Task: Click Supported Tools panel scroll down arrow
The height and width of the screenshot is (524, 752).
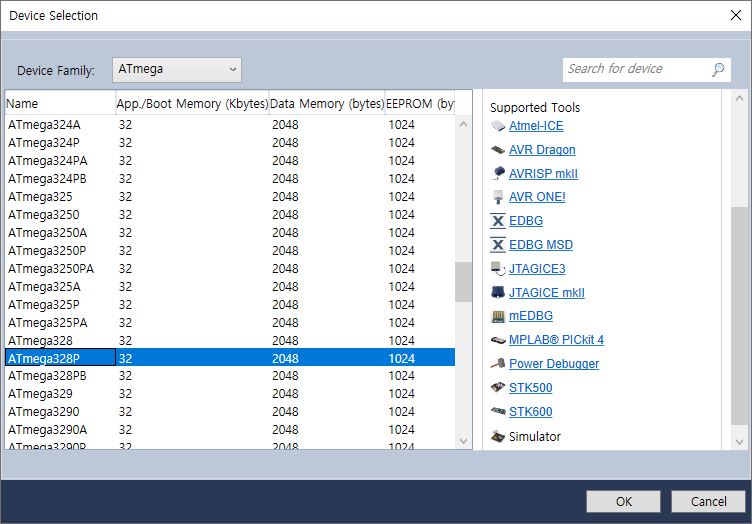Action: click(739, 442)
